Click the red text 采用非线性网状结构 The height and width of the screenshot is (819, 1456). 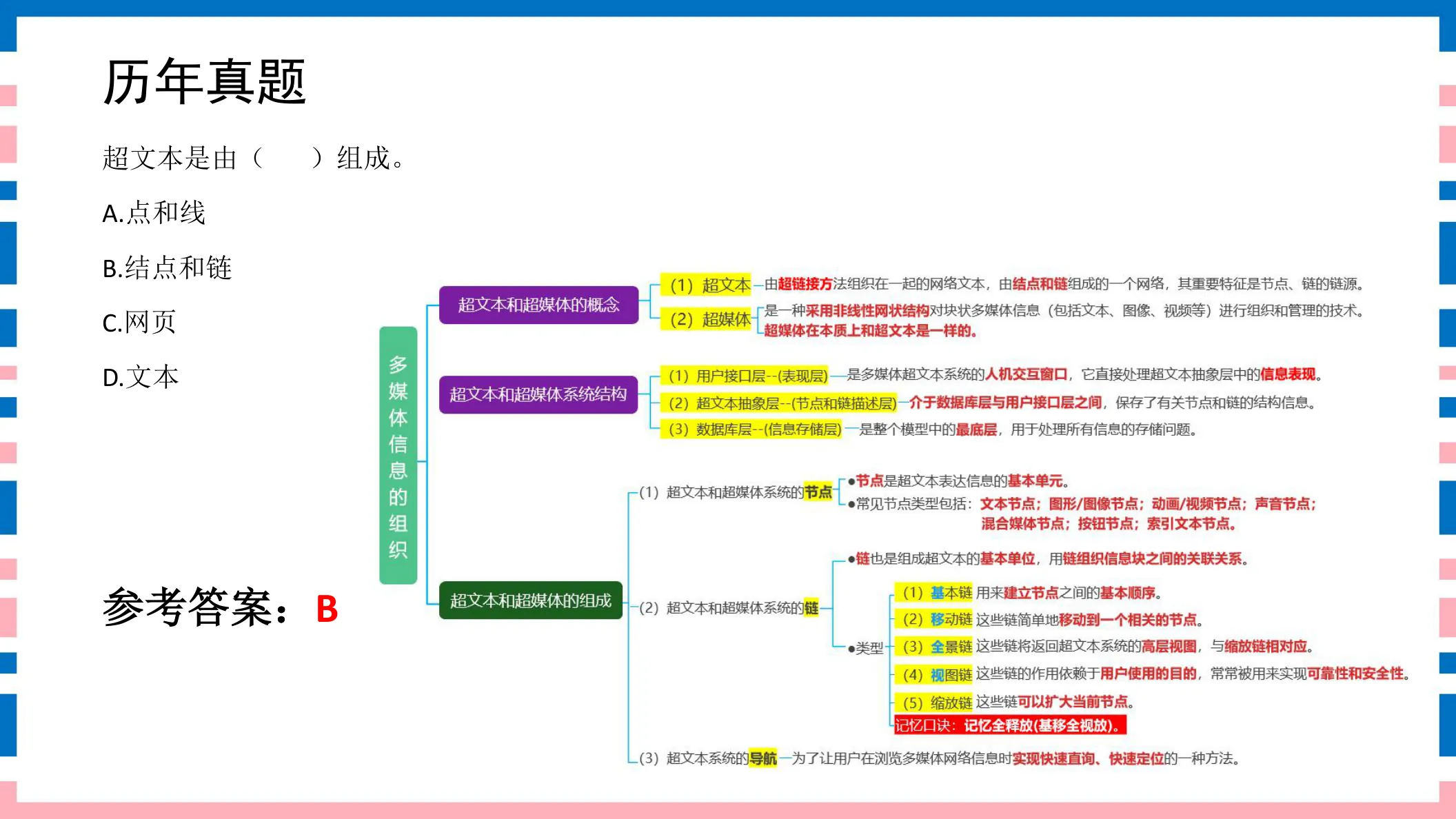pyautogui.click(x=867, y=311)
